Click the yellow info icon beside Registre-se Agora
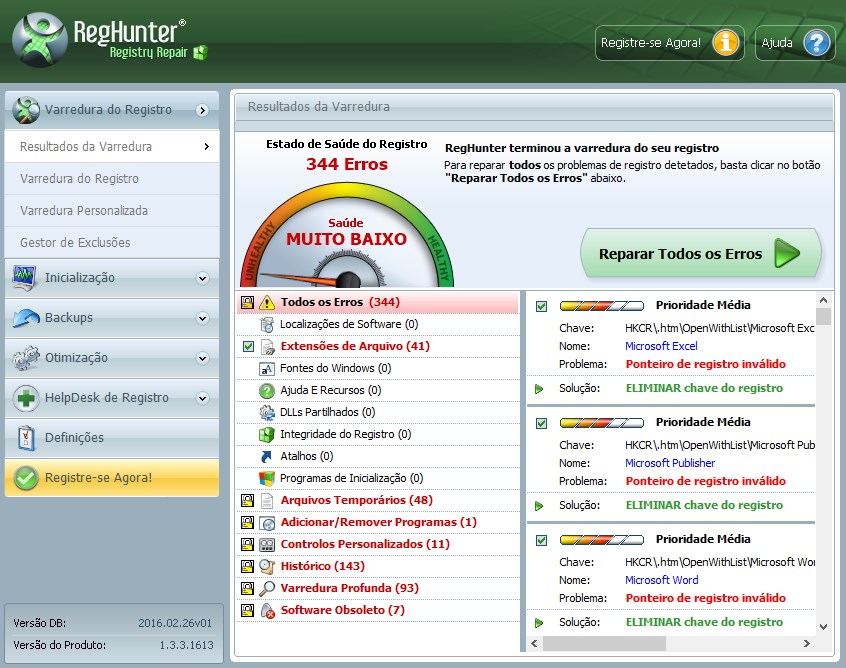 (x=726, y=43)
